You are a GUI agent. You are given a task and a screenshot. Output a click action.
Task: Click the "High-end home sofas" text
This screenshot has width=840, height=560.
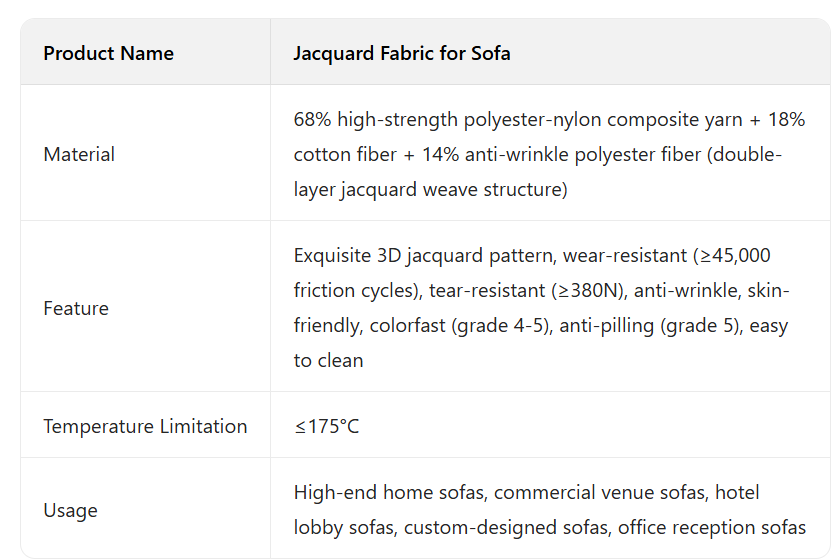389,493
